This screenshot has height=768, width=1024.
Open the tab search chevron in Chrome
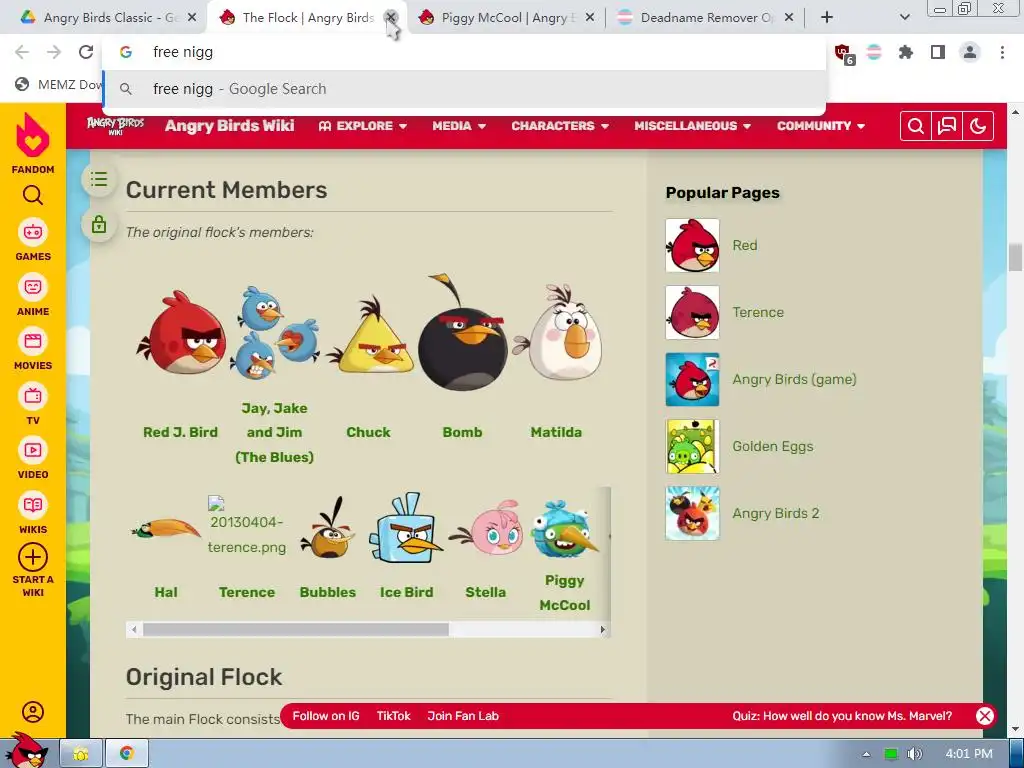pyautogui.click(x=904, y=18)
